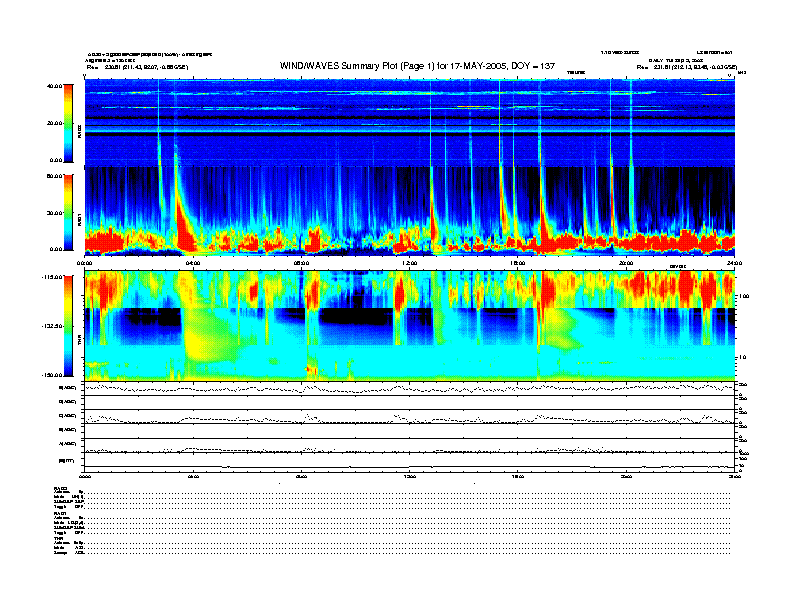Click 24:00 tick label under RAD1 spectrogram
The width and height of the screenshot is (792, 612).
coord(734,263)
